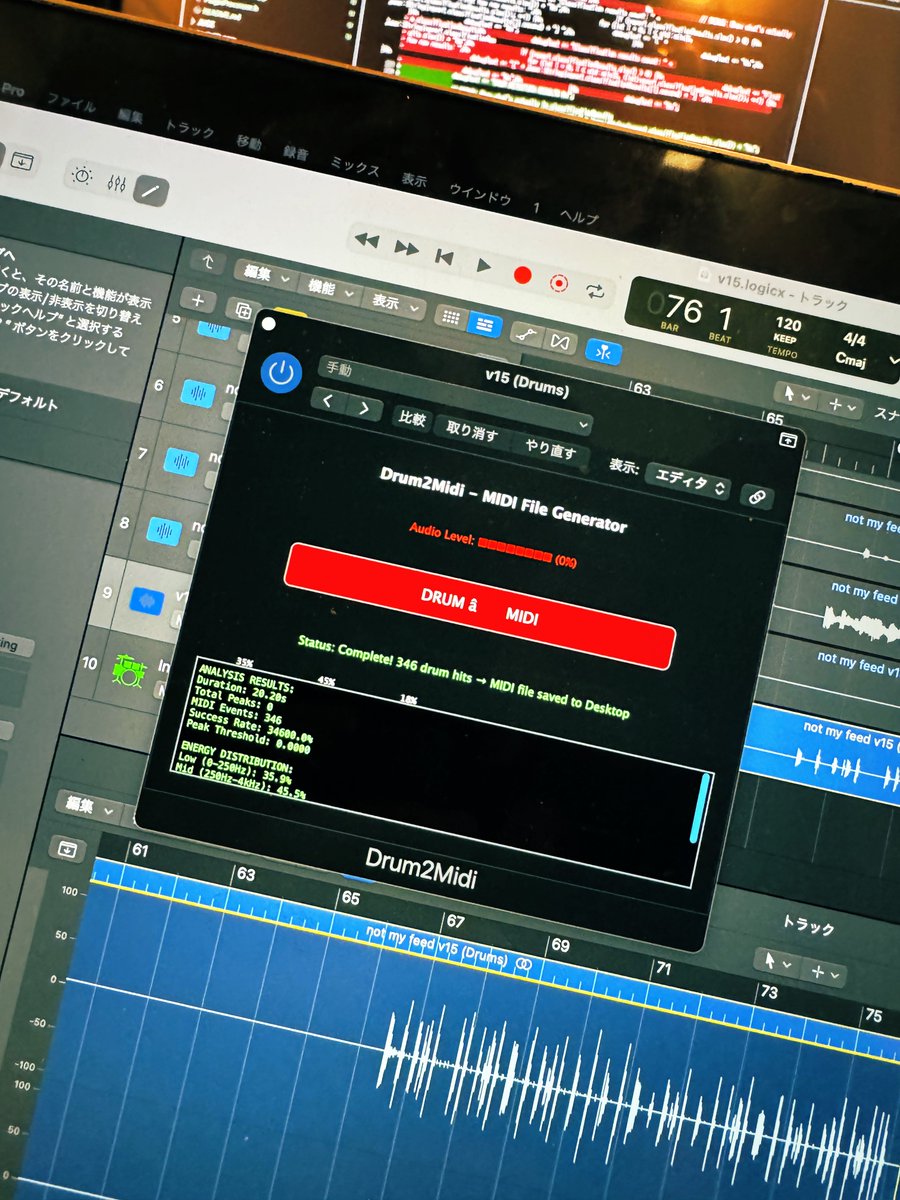Open editor pointer tool menu near トラック
900x1200 pixels.
[776, 962]
